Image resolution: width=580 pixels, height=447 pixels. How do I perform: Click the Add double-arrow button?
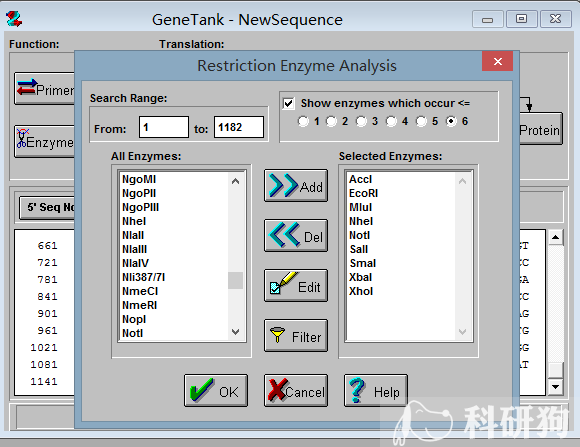coord(296,186)
